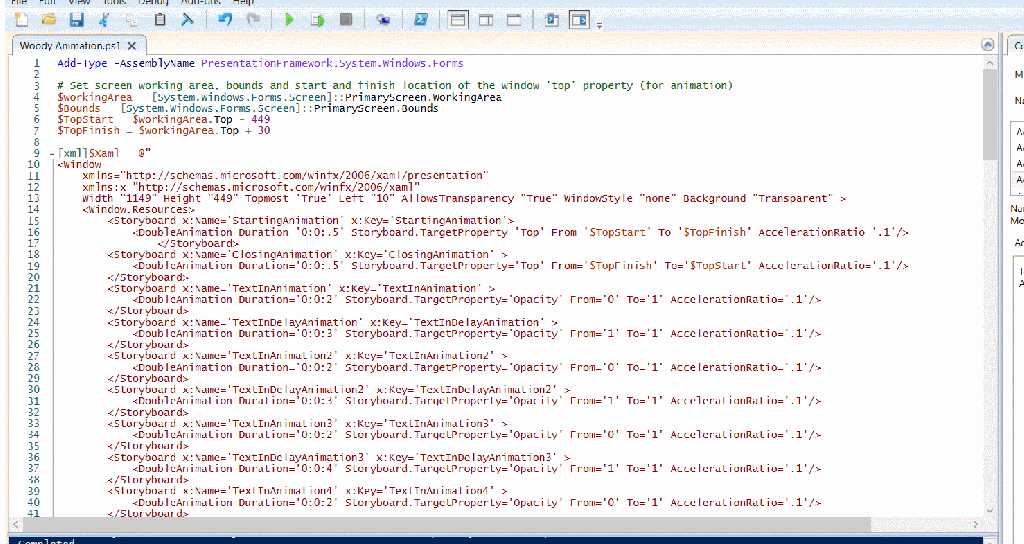
Task: Toggle Show Script Pane Maximized layout
Action: pos(513,19)
